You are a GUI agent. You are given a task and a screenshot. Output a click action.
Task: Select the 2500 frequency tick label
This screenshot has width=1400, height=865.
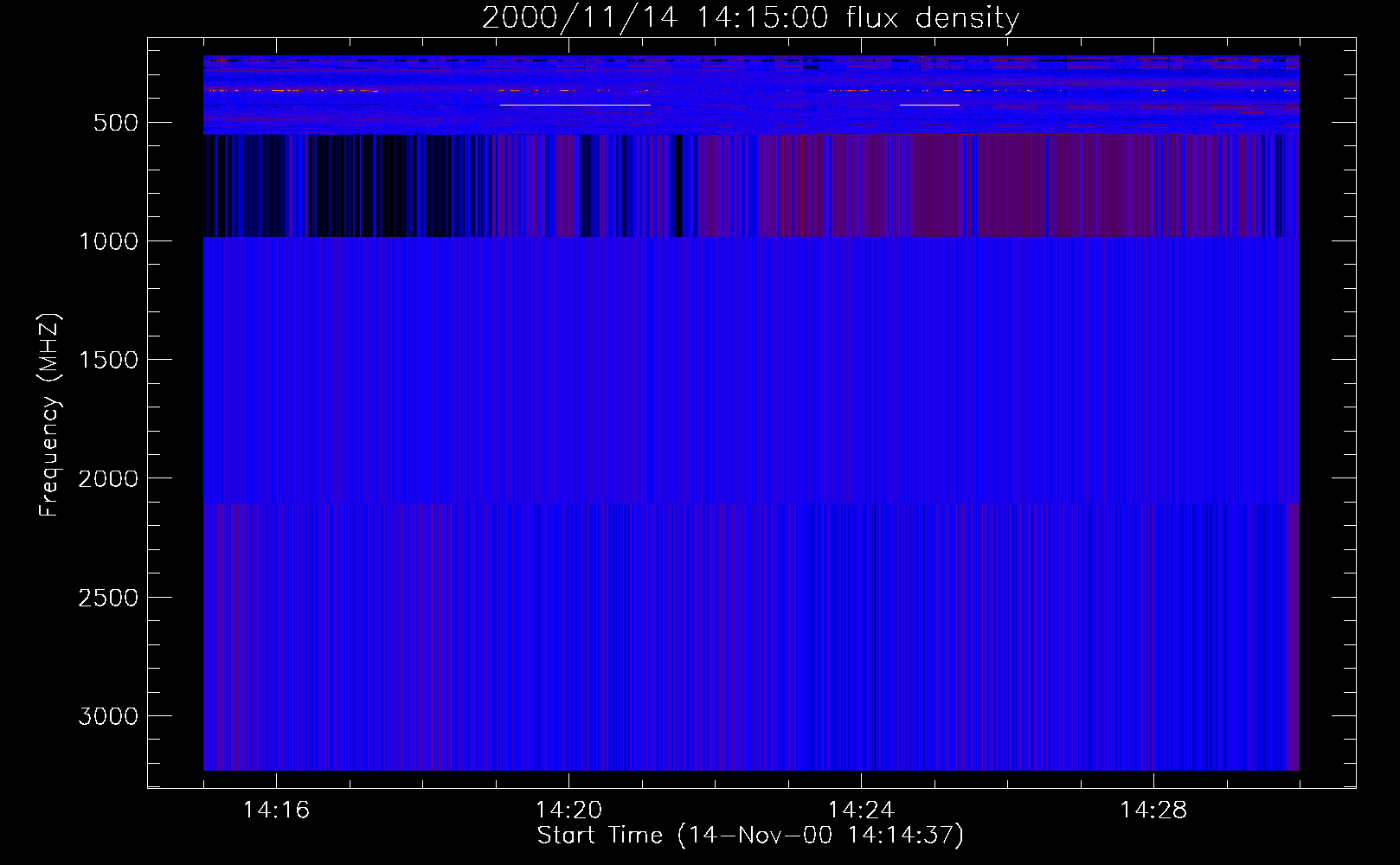click(108, 598)
